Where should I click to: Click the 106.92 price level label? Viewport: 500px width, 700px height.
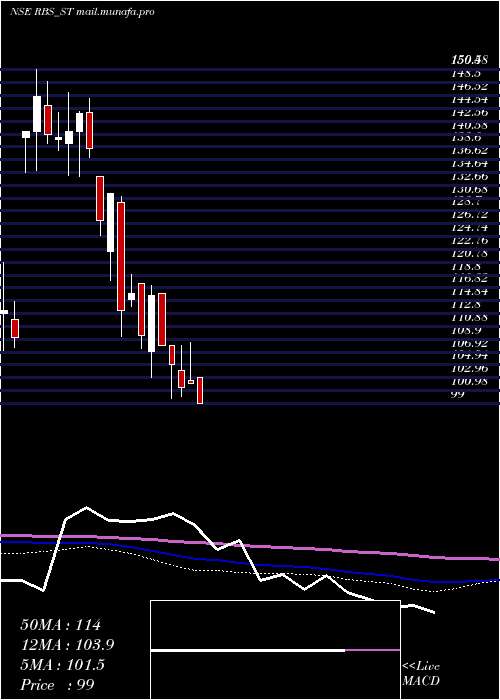[x=471, y=343]
